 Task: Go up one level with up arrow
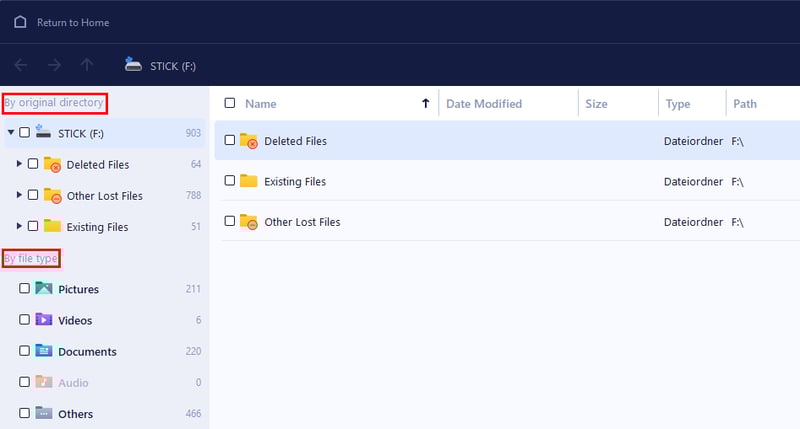(87, 65)
